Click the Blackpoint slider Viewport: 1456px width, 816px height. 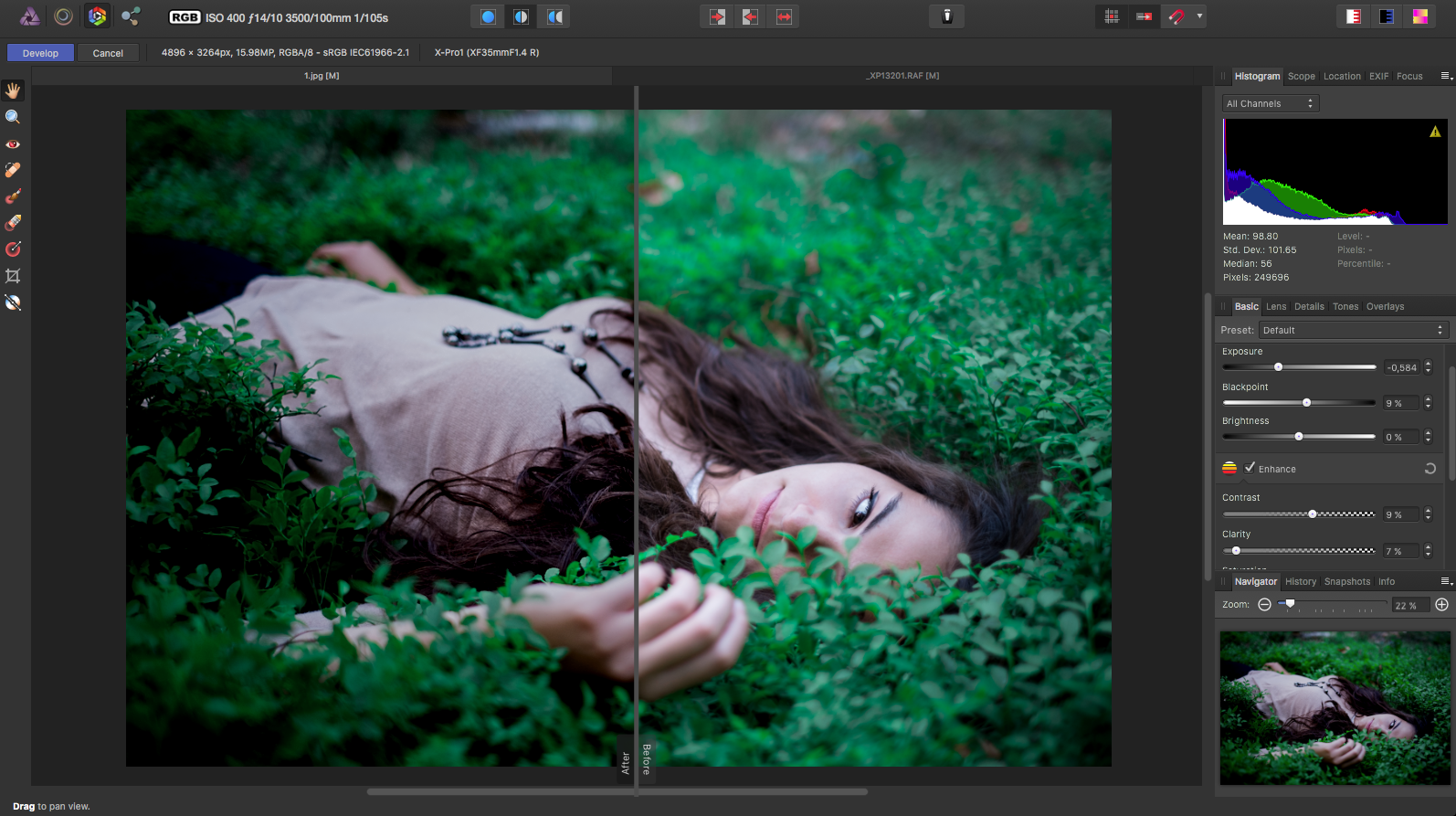pyautogui.click(x=1299, y=403)
